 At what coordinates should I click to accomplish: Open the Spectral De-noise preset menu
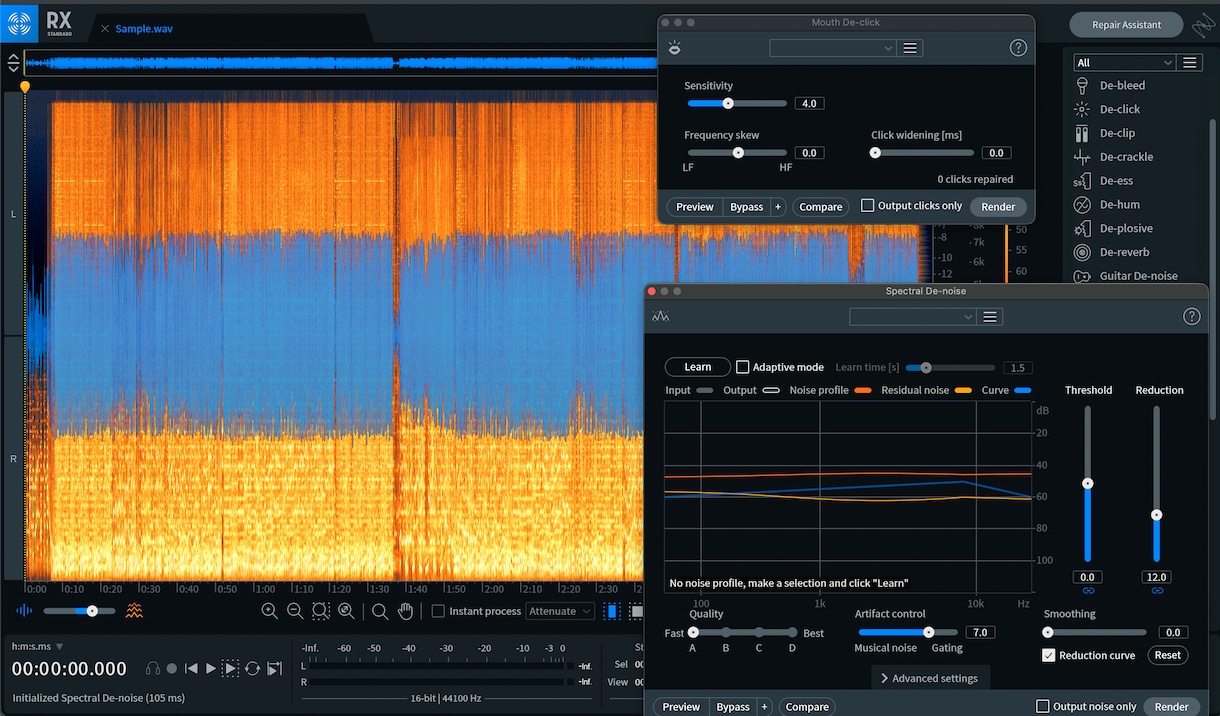coord(990,316)
